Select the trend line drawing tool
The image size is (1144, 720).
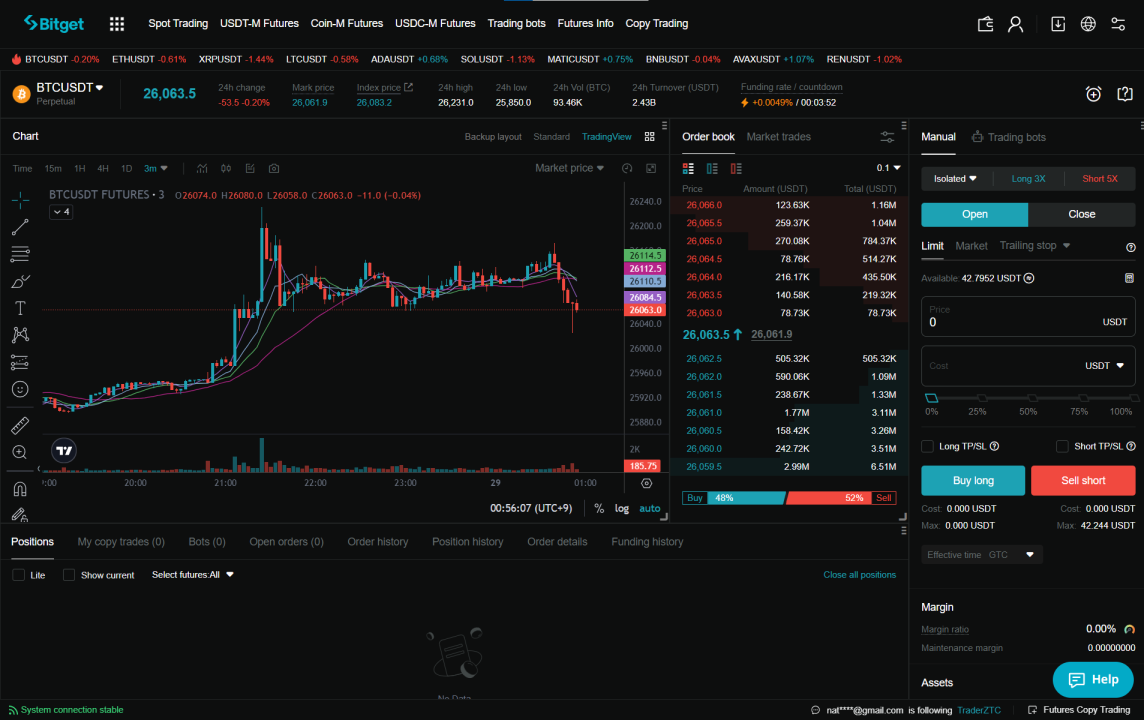(x=20, y=227)
